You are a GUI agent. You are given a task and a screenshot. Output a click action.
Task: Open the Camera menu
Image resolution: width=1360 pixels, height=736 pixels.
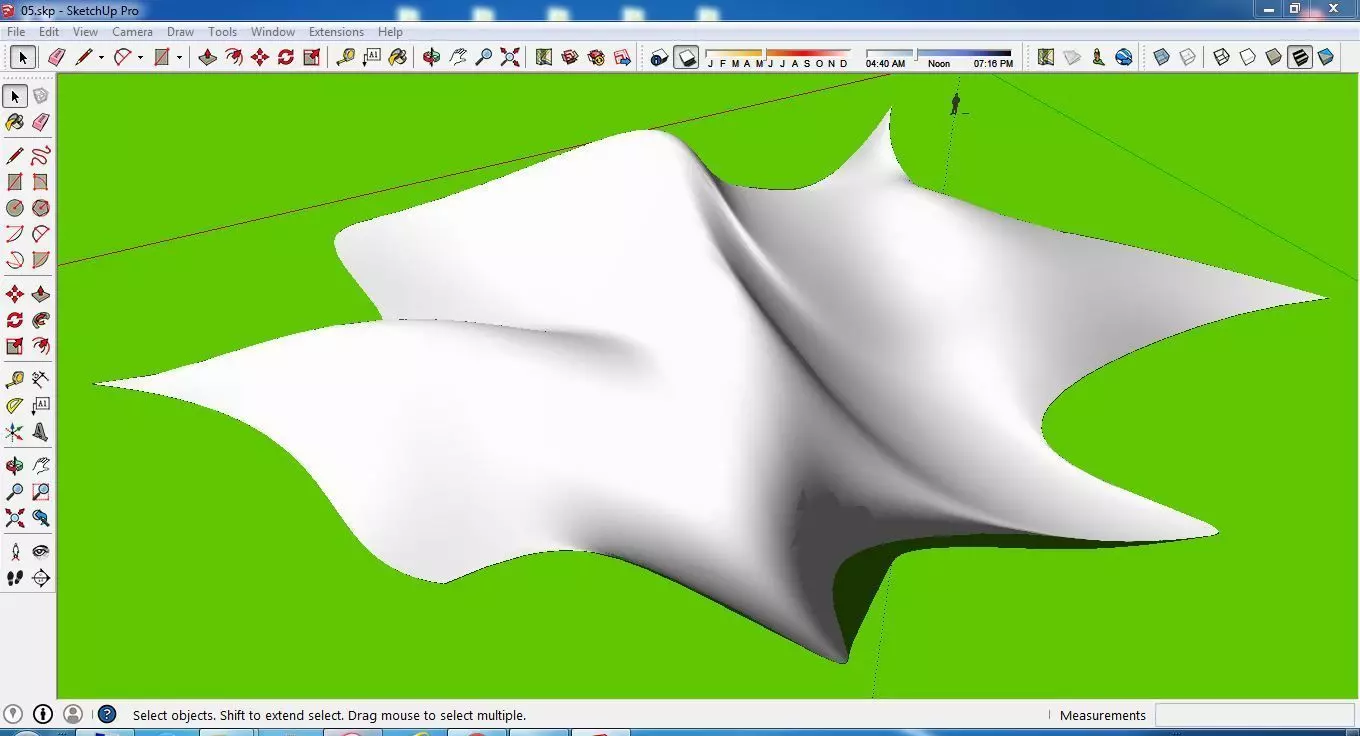pyautogui.click(x=132, y=32)
